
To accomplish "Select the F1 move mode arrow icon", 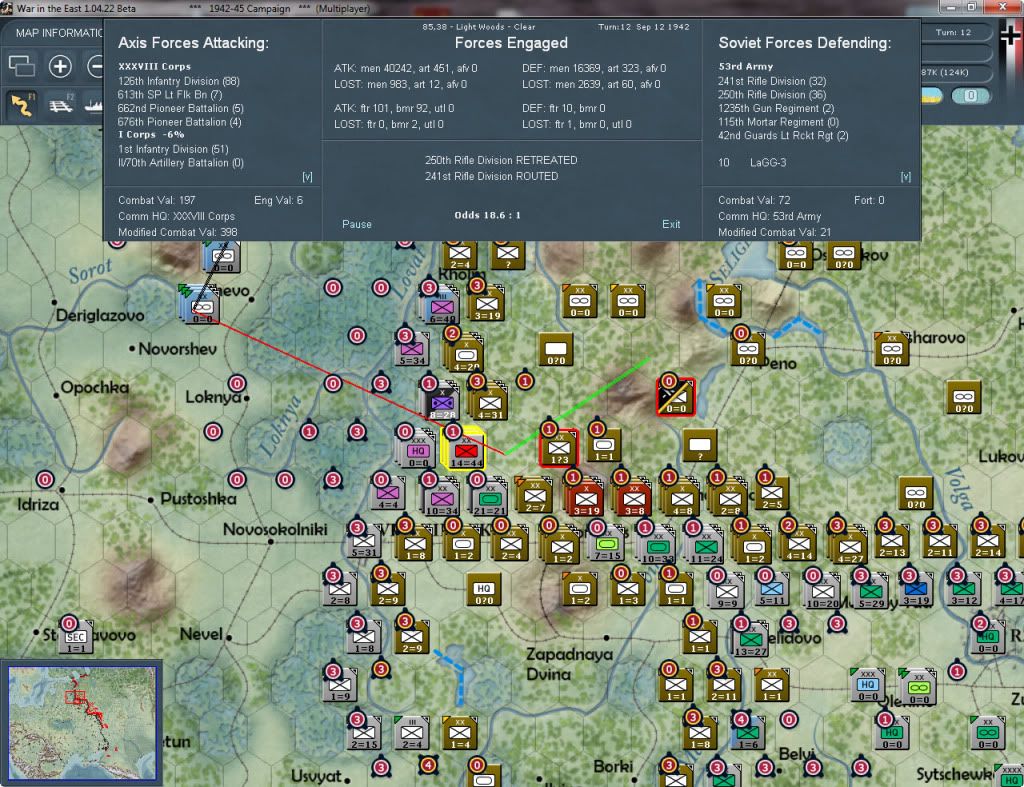I will tap(22, 105).
